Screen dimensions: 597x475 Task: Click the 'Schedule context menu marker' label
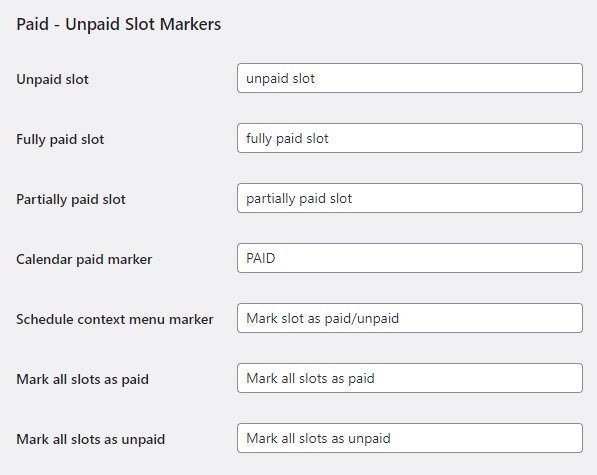(x=115, y=319)
